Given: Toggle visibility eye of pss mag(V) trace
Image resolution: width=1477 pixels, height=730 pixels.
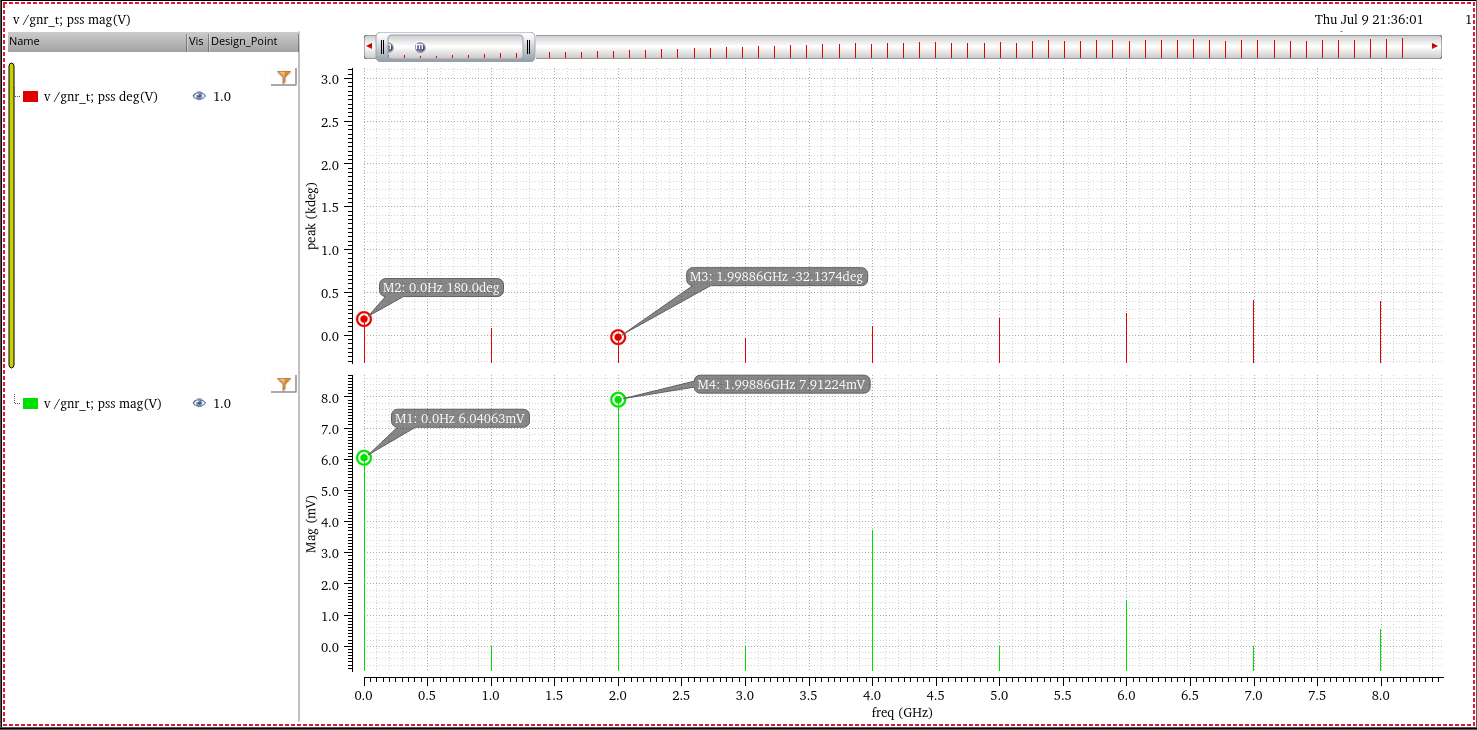Looking at the screenshot, I should [x=199, y=403].
